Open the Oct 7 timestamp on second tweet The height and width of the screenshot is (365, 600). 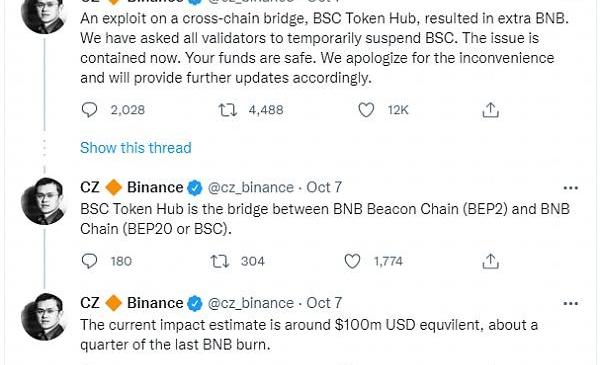coord(324,187)
